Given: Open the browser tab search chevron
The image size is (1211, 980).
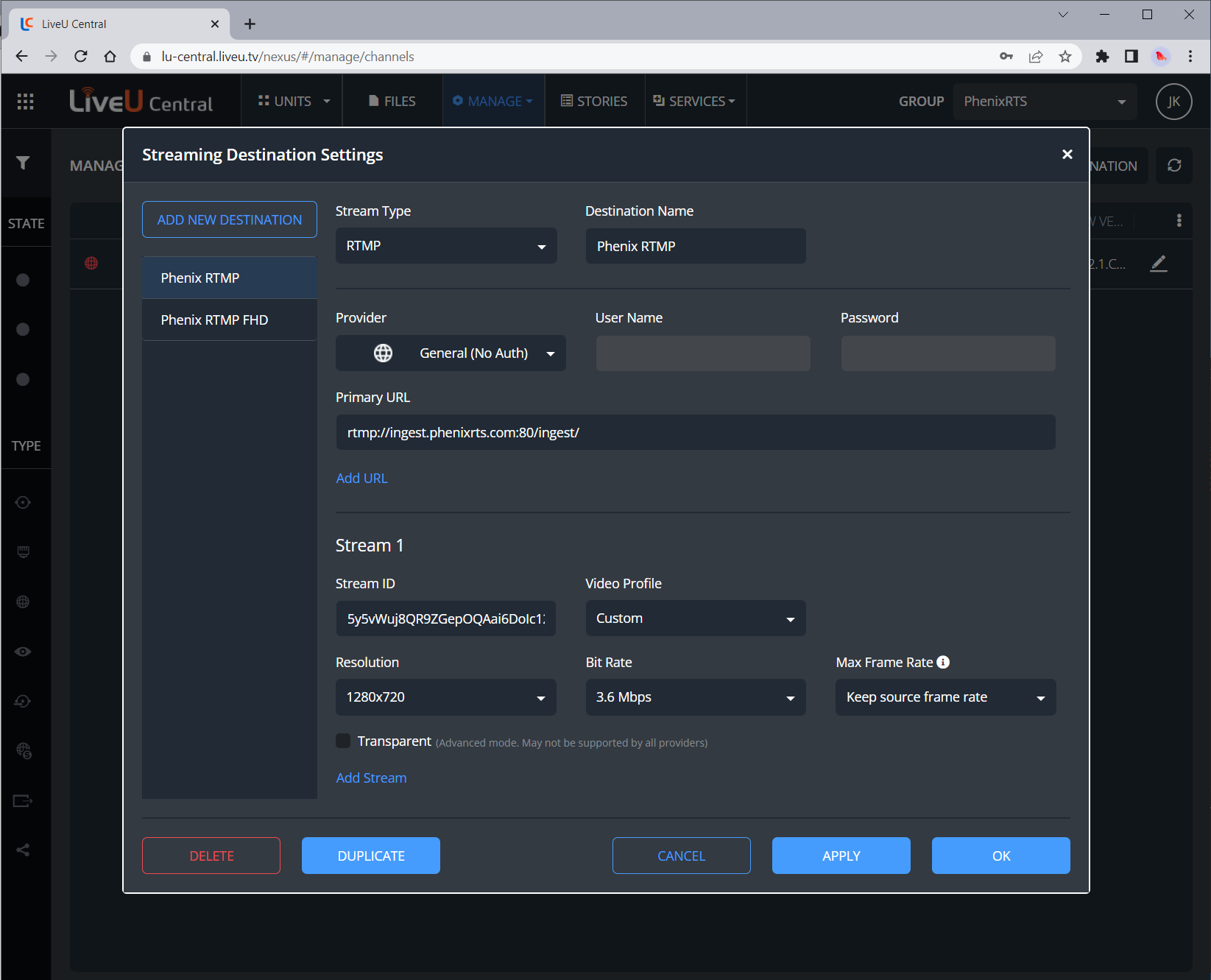Looking at the screenshot, I should point(1063,15).
